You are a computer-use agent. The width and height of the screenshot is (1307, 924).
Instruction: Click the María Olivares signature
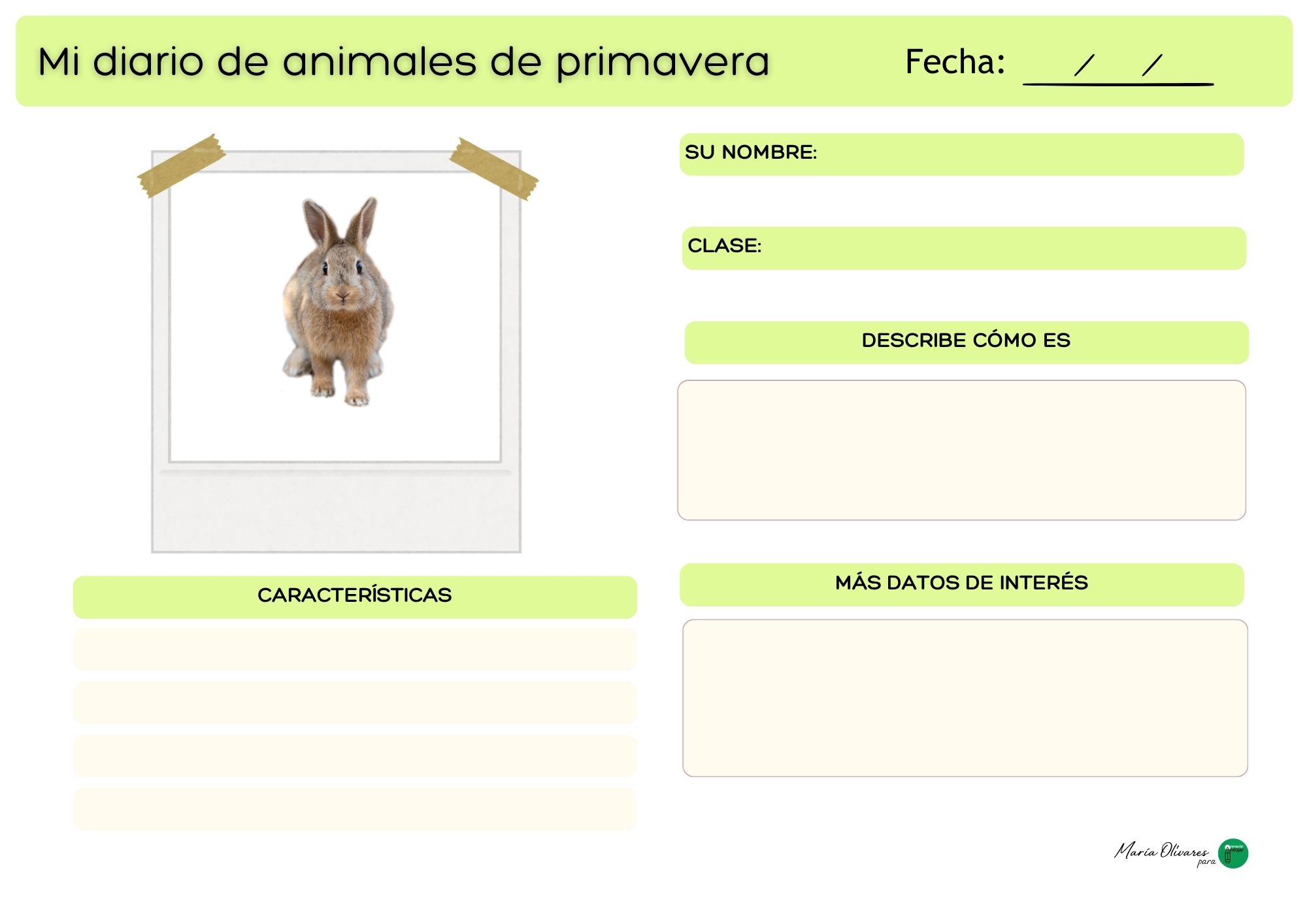pyautogui.click(x=1161, y=851)
